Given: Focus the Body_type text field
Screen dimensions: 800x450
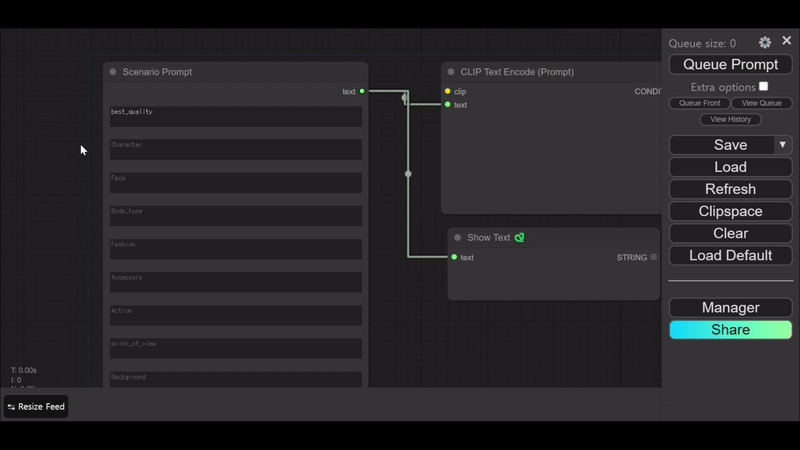Looking at the screenshot, I should [x=236, y=216].
